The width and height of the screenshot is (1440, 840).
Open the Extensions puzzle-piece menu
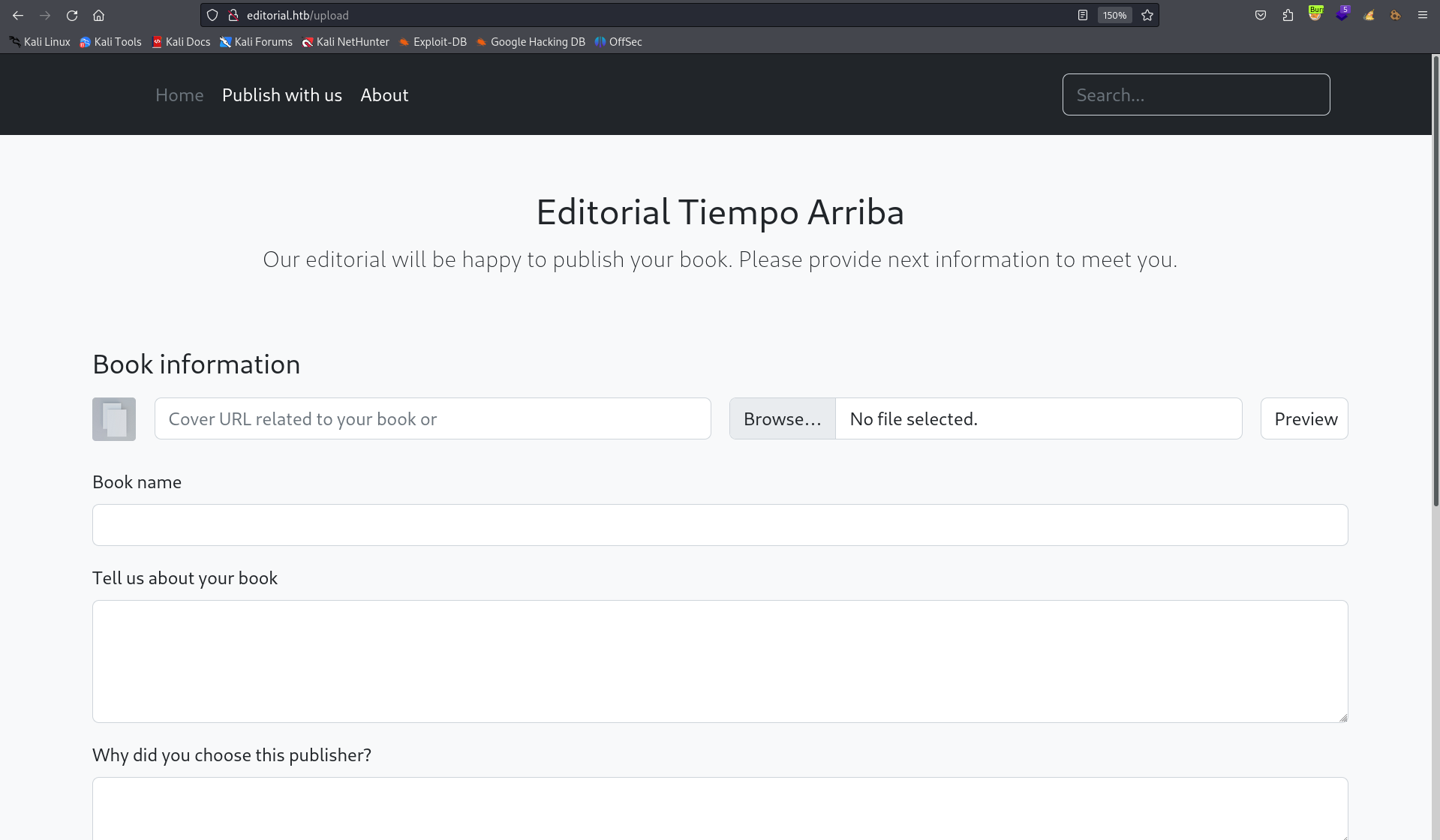click(x=1288, y=15)
